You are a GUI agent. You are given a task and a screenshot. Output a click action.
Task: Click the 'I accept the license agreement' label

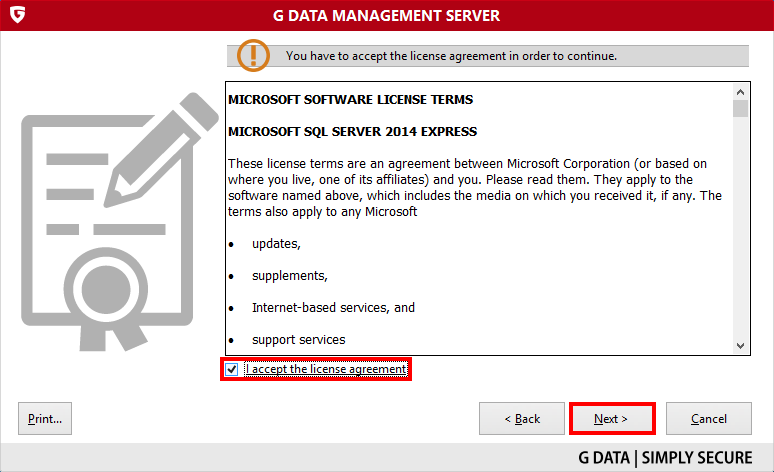[326, 369]
